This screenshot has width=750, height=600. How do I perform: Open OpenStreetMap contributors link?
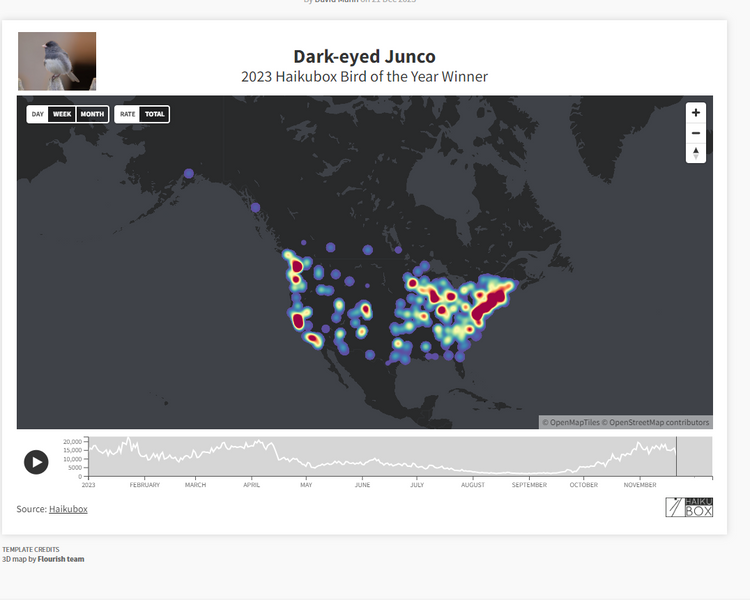tap(657, 422)
